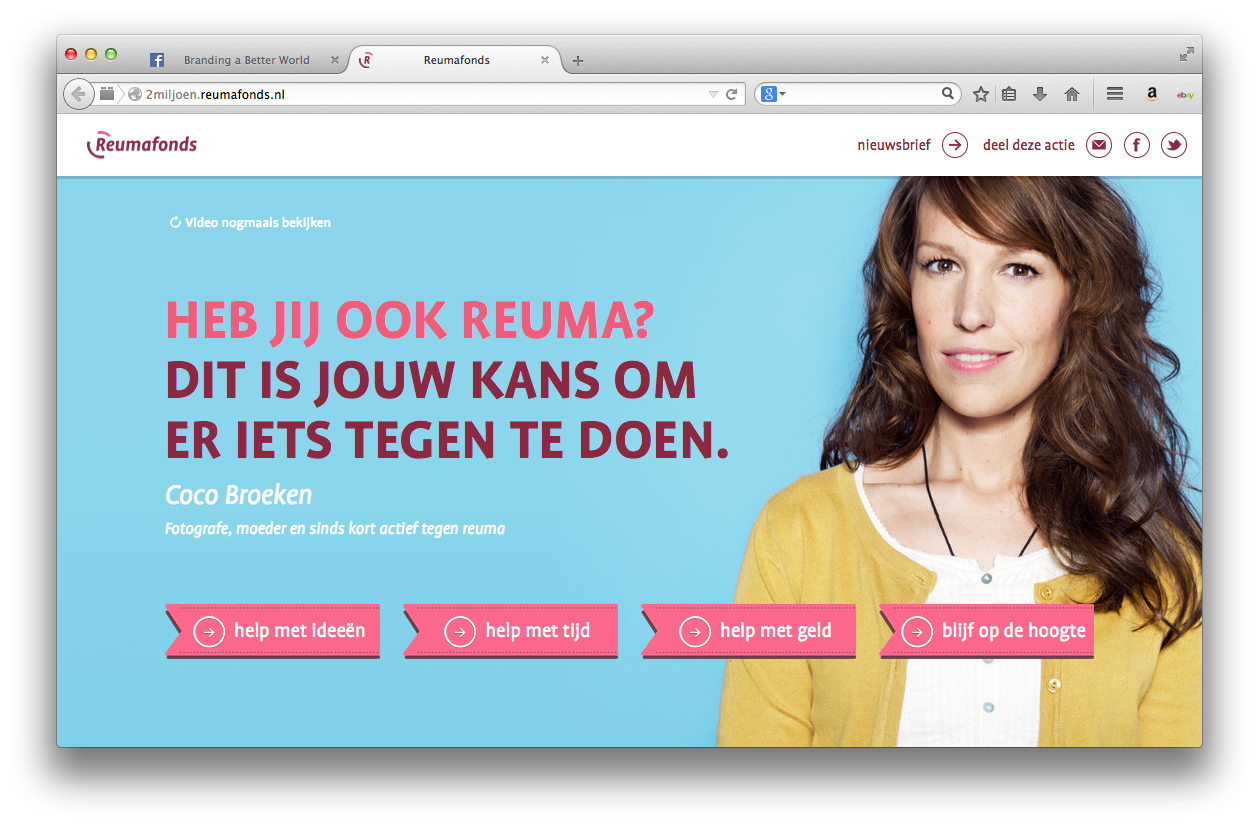Click the help met geld button
The image size is (1259, 826).
tap(749, 631)
